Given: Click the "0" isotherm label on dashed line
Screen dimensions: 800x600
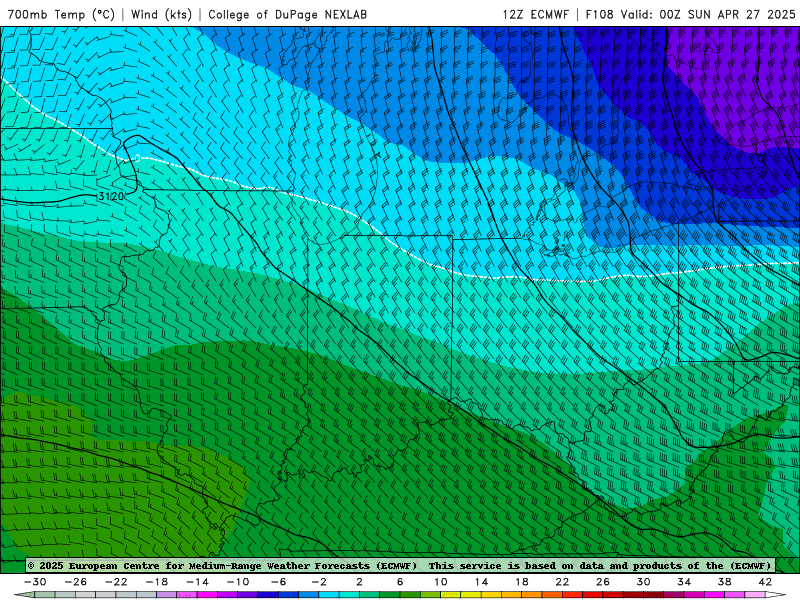Looking at the screenshot, I should point(137,158).
